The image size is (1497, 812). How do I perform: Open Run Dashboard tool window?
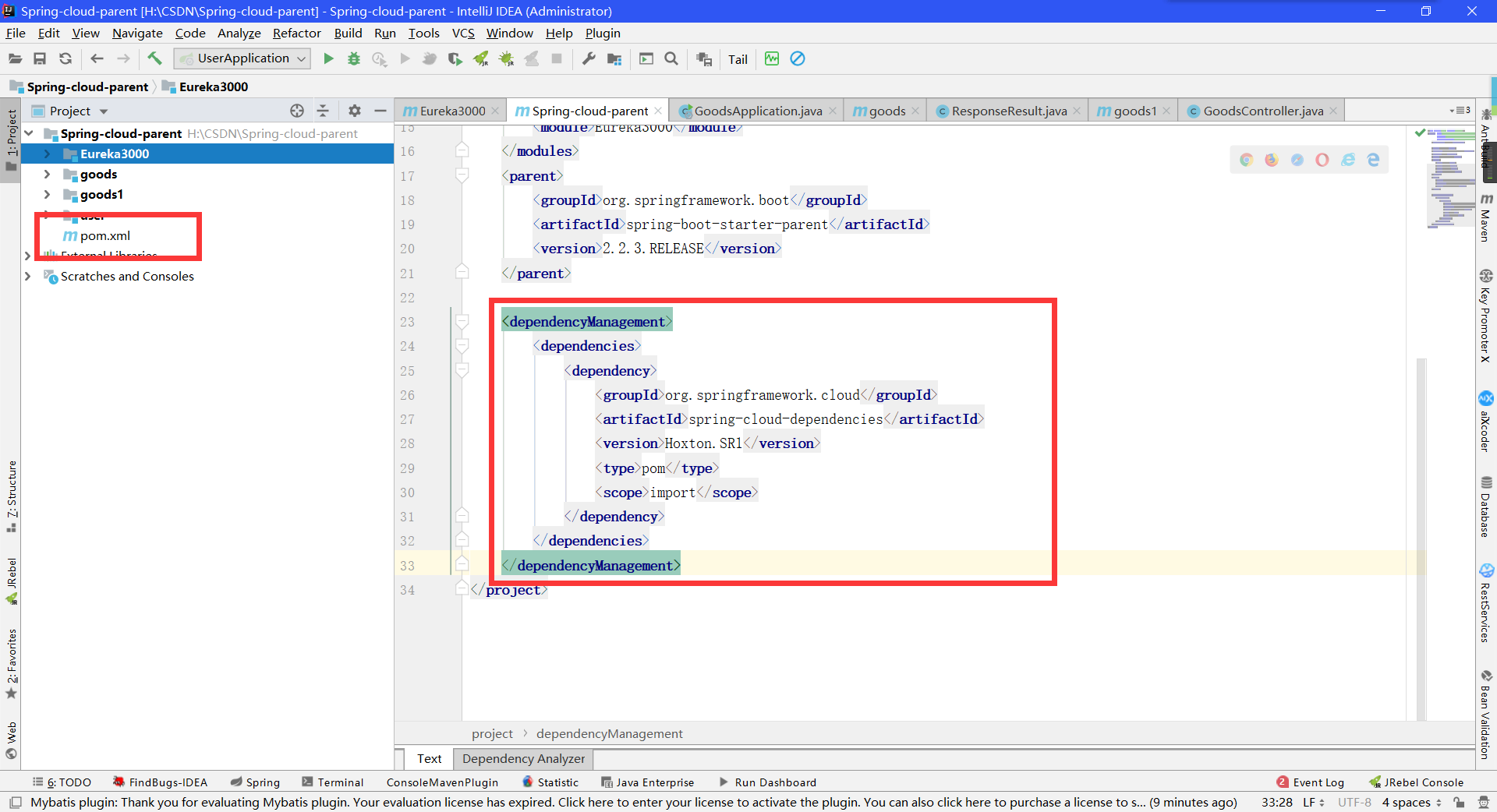tap(767, 782)
